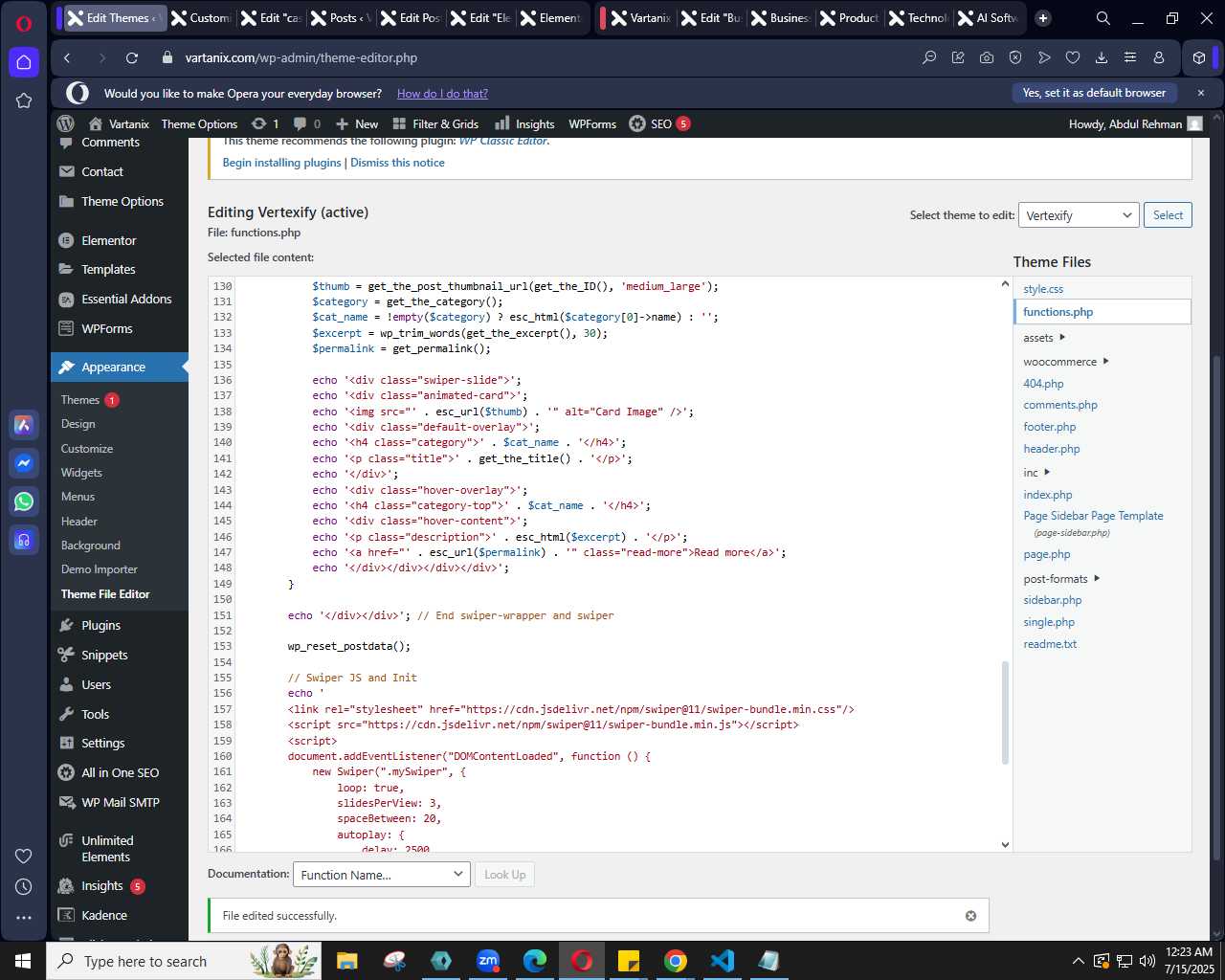Image resolution: width=1225 pixels, height=980 pixels.
Task: Go back to previous page
Action: pos(67,58)
